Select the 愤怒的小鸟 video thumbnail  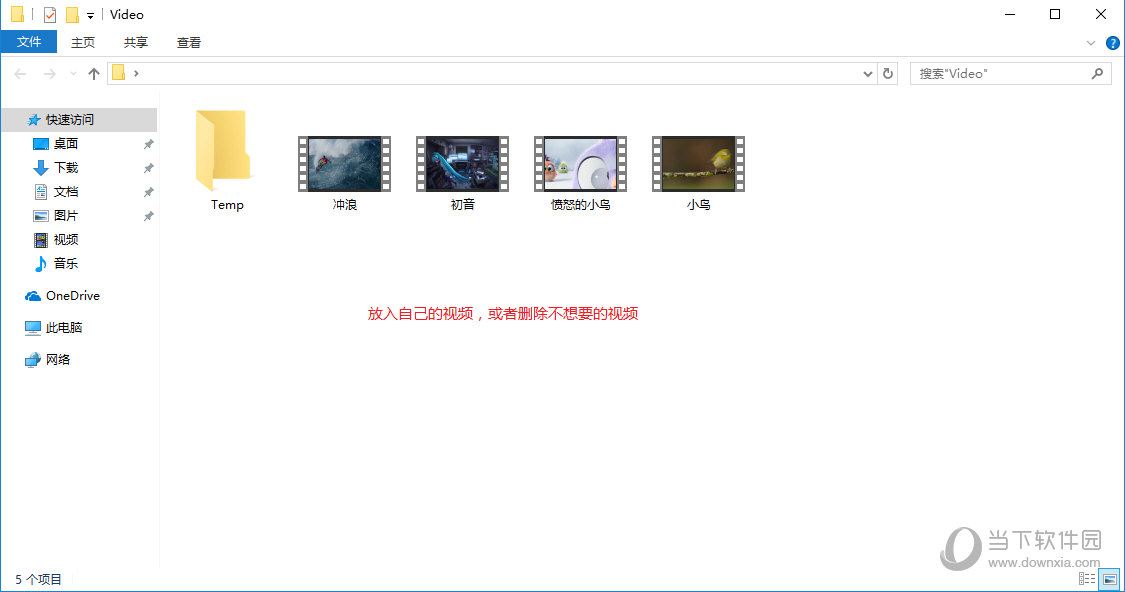tap(580, 164)
